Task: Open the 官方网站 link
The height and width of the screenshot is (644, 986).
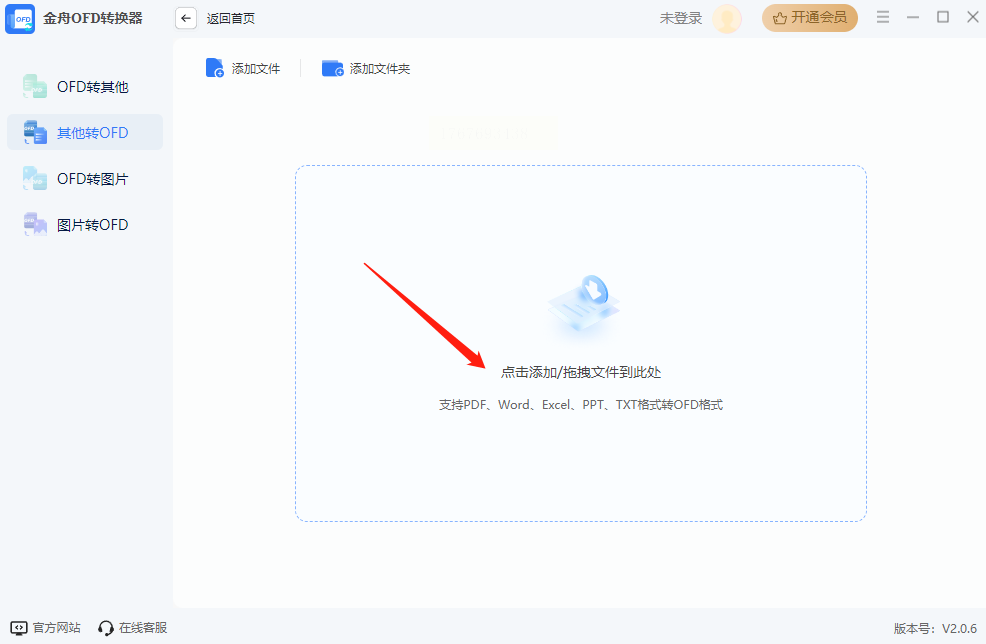Action: (57, 628)
